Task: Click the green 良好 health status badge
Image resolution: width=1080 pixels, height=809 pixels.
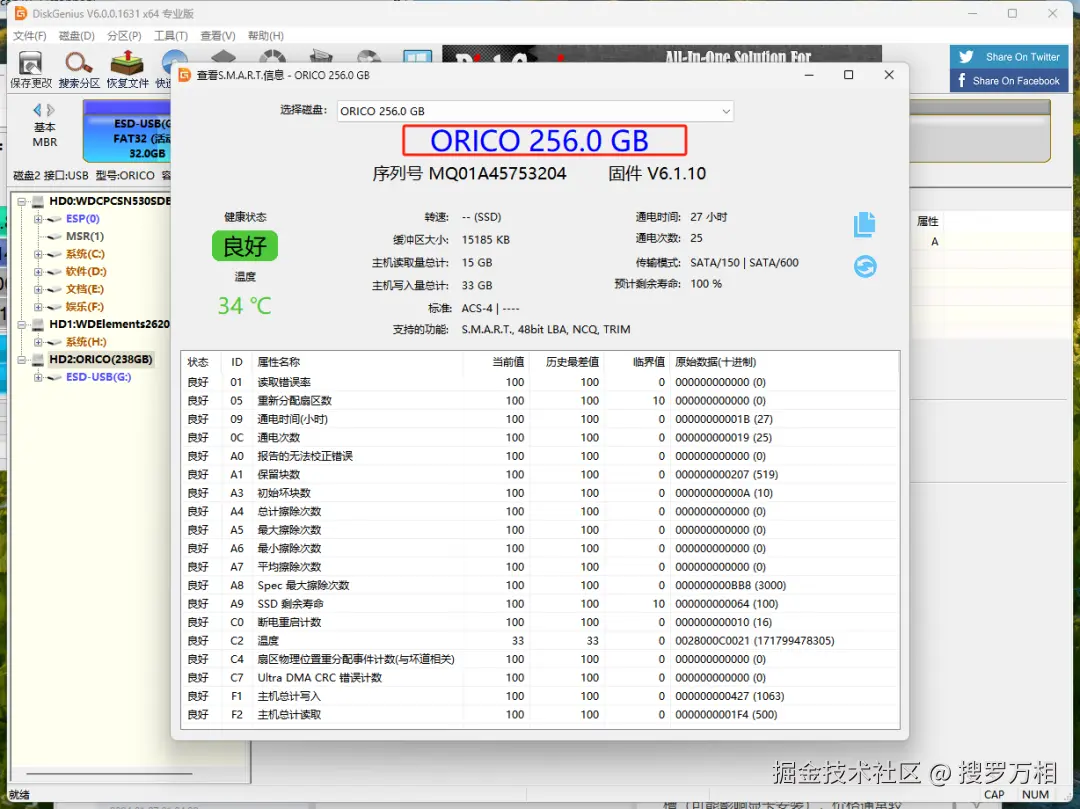Action: 245,246
